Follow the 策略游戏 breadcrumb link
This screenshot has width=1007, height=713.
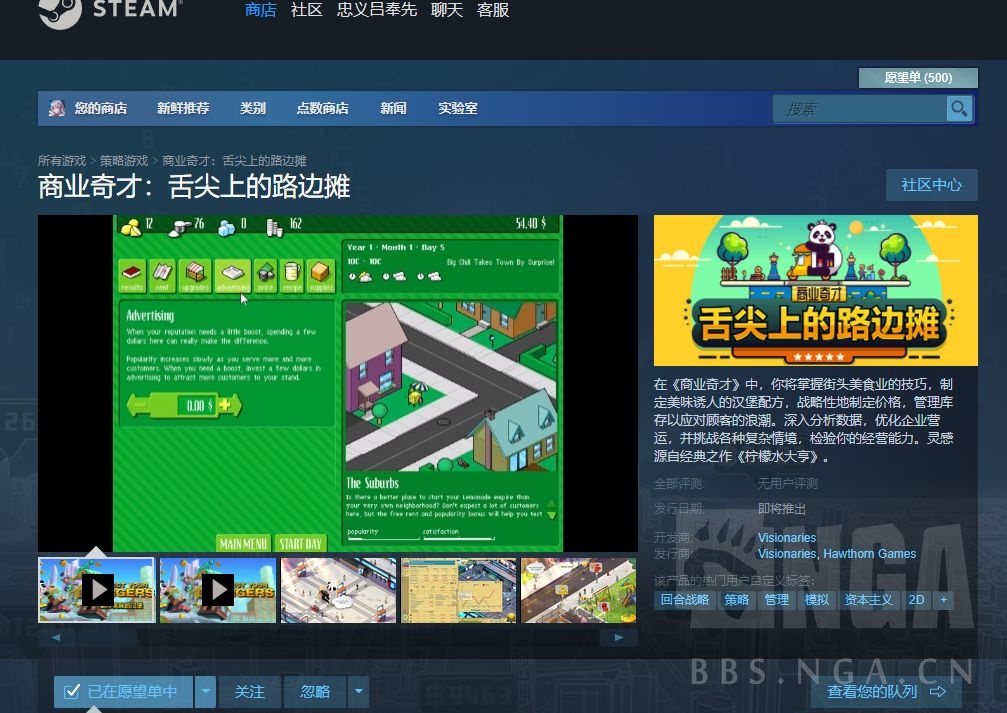pos(124,160)
